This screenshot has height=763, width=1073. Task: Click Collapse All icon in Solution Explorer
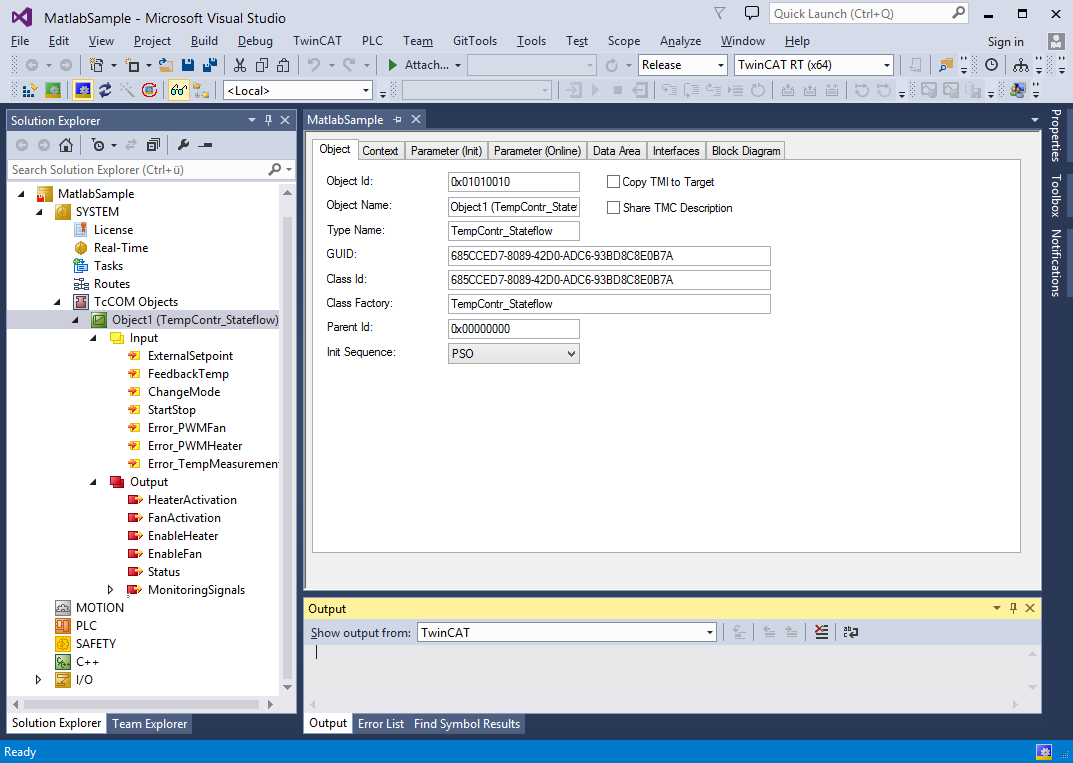tap(153, 145)
